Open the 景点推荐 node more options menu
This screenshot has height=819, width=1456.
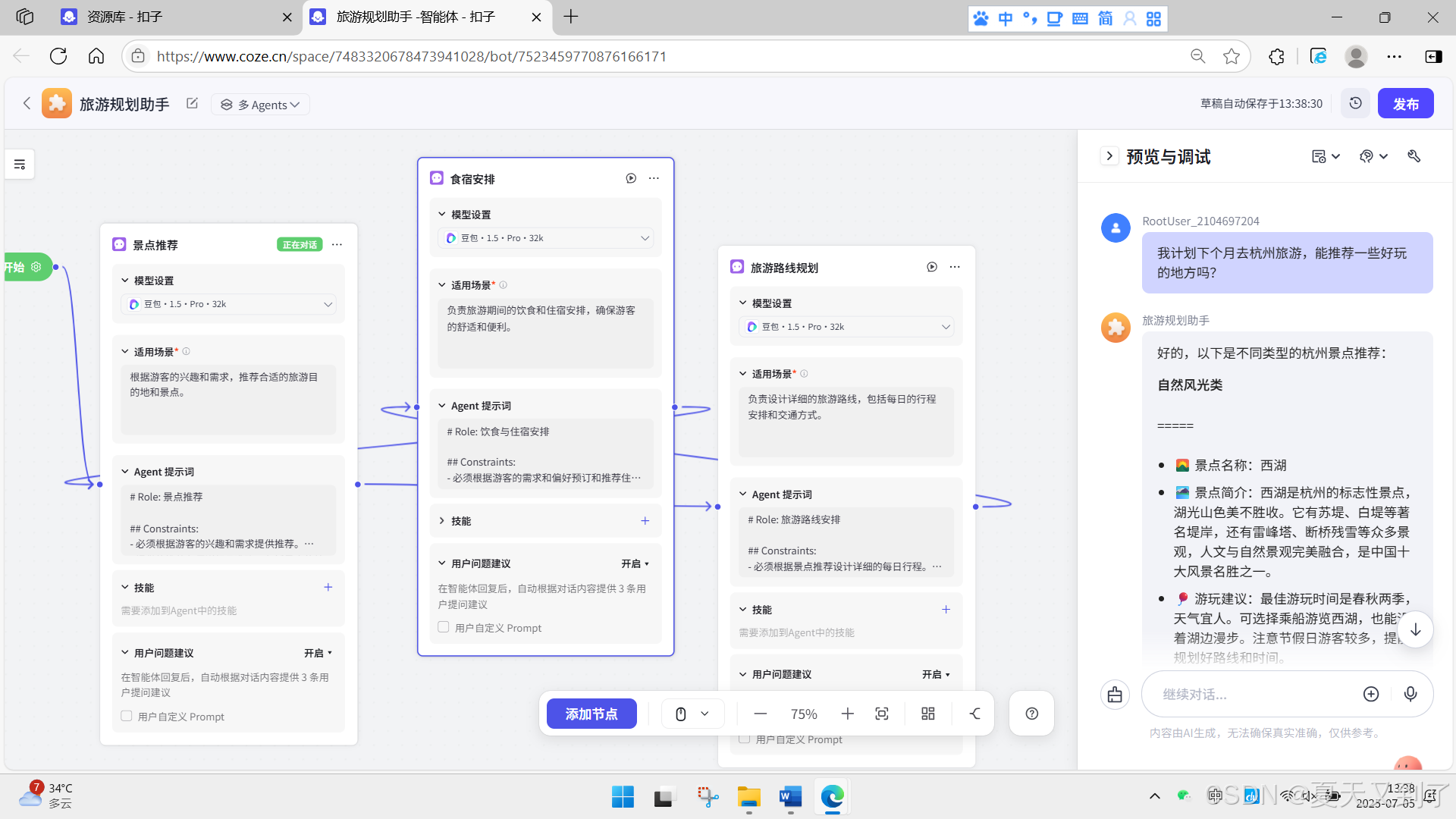coord(337,244)
